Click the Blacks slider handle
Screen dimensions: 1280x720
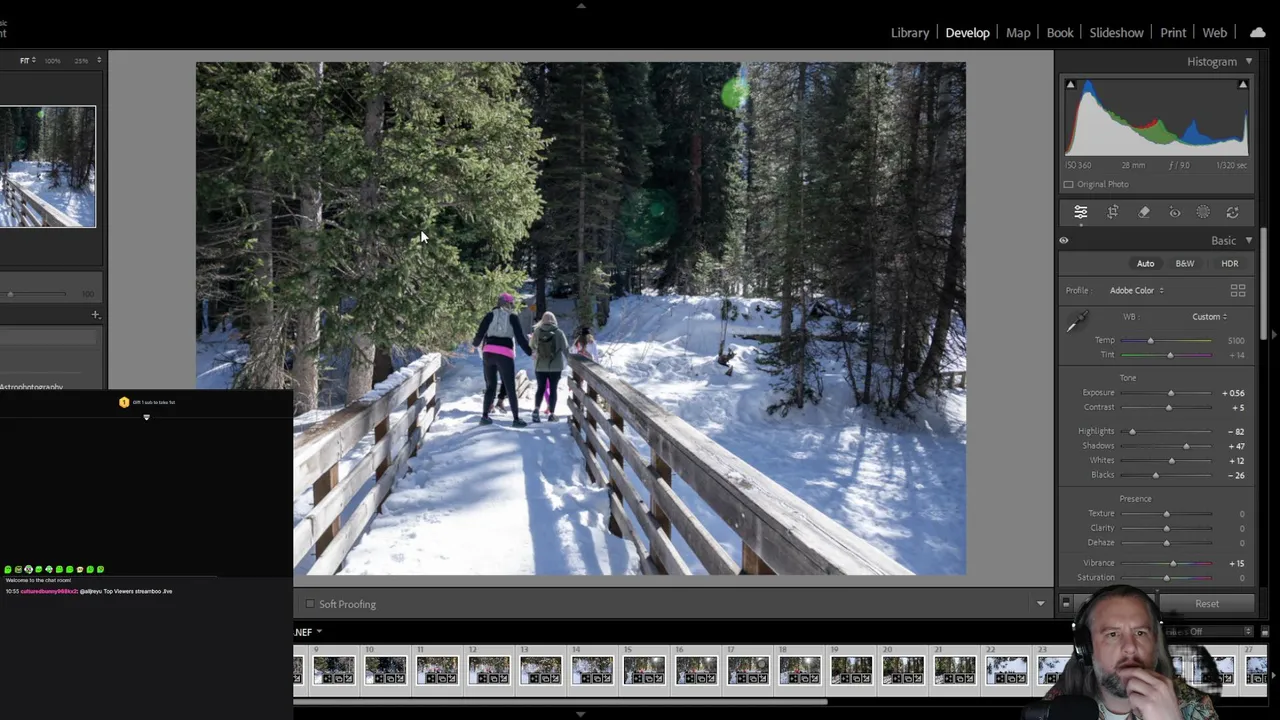point(1156,475)
